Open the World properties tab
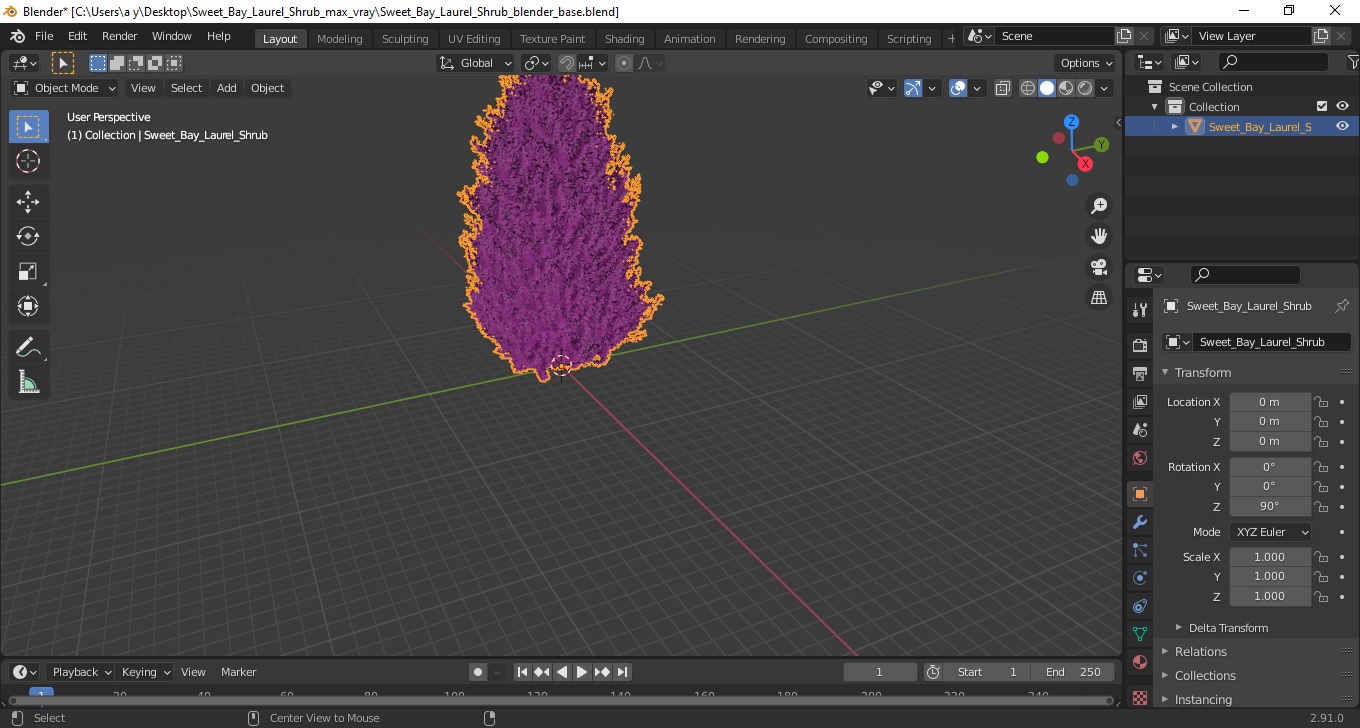 (x=1139, y=458)
